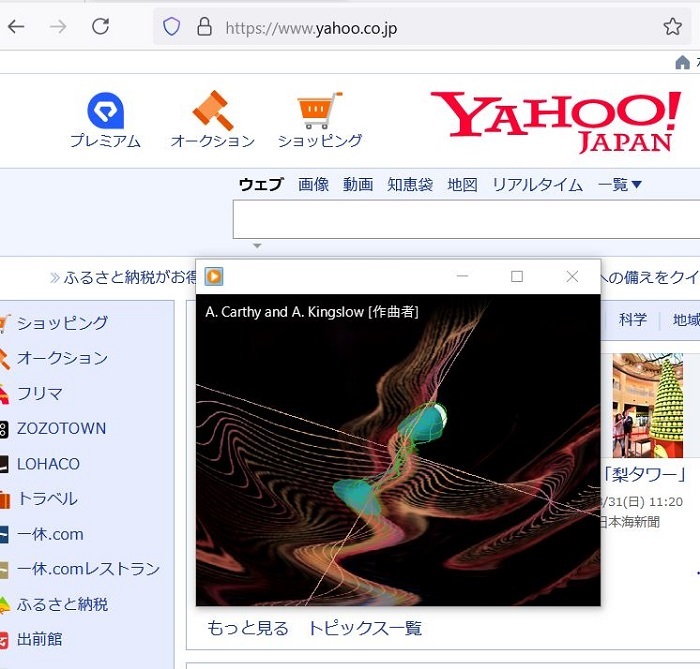
Task: Click the media player app icon
Action: [x=214, y=276]
